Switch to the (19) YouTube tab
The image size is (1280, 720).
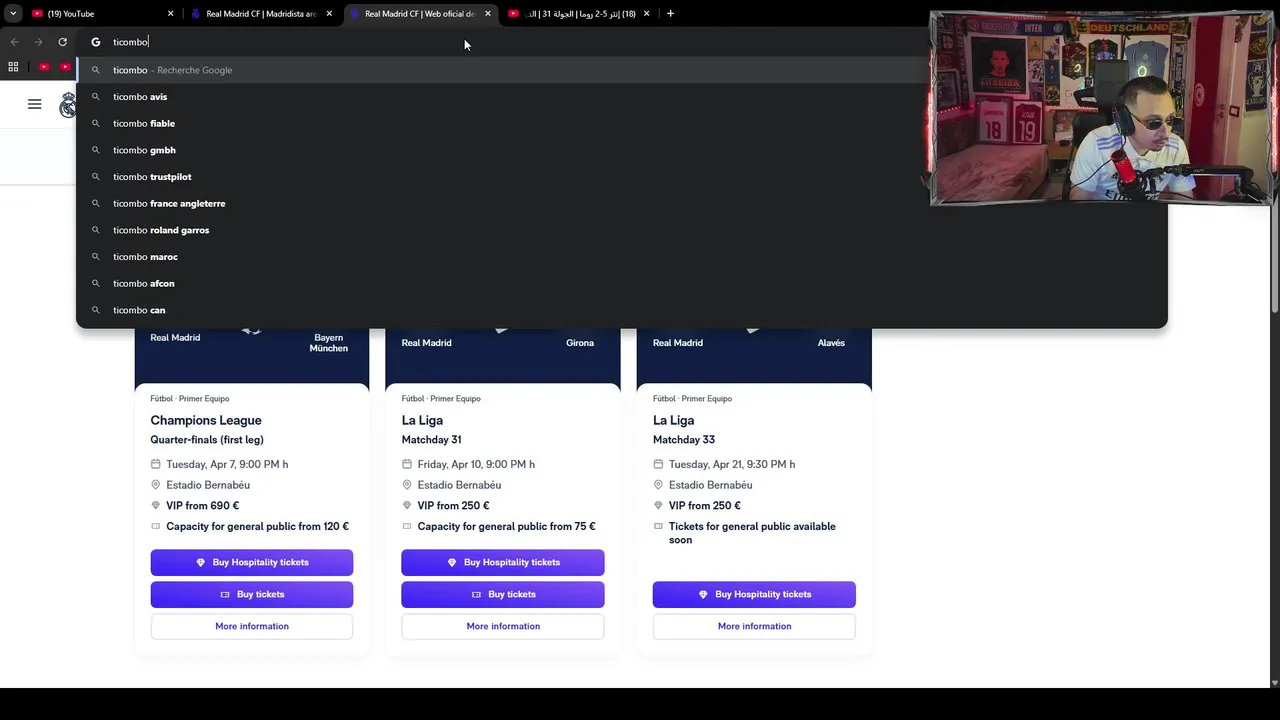[x=100, y=14]
